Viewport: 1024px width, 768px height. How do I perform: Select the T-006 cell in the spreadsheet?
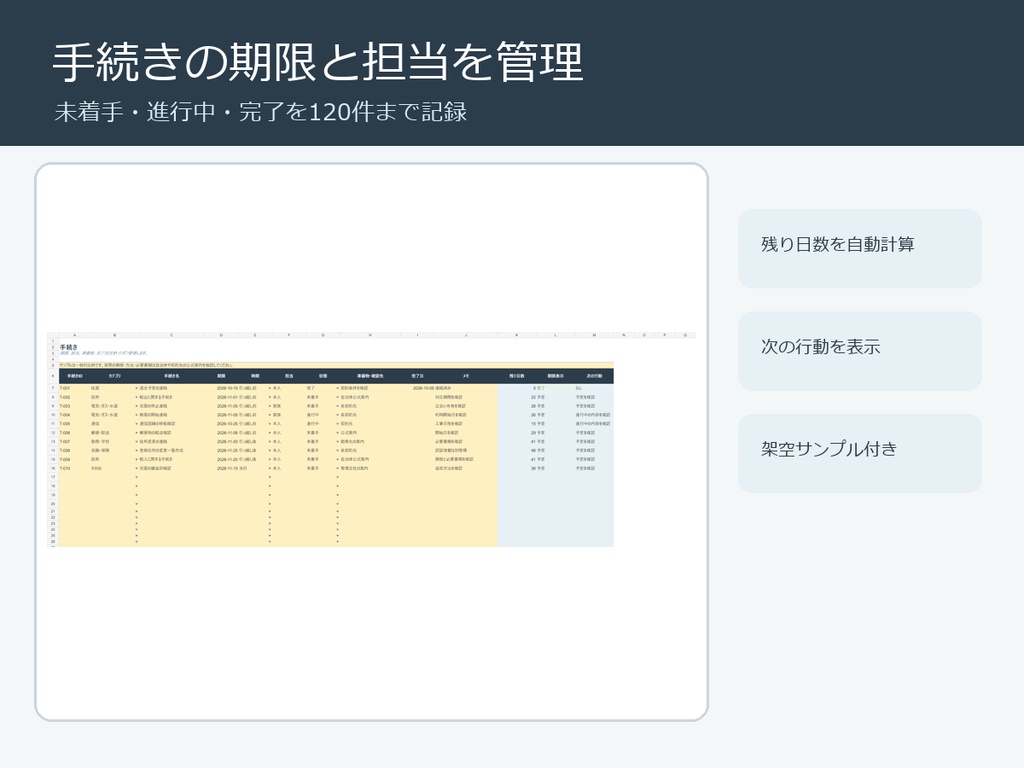[x=65, y=433]
